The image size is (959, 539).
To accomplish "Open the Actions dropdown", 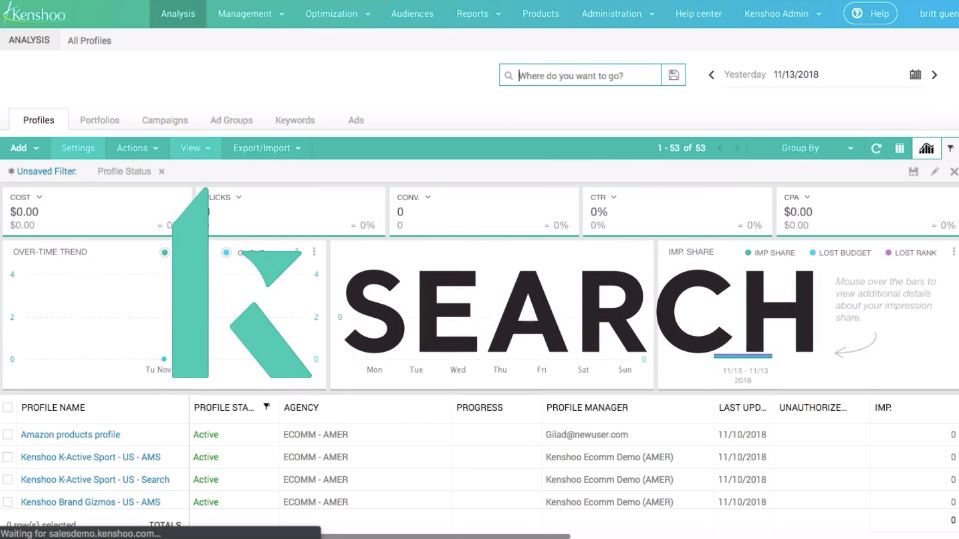I will pos(137,148).
